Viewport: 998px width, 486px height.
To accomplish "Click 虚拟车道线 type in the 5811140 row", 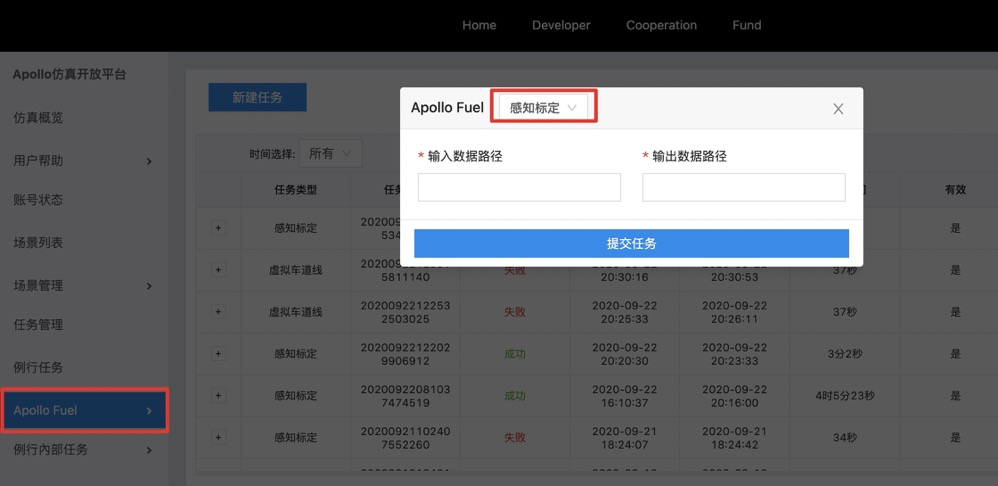I will pos(295,270).
